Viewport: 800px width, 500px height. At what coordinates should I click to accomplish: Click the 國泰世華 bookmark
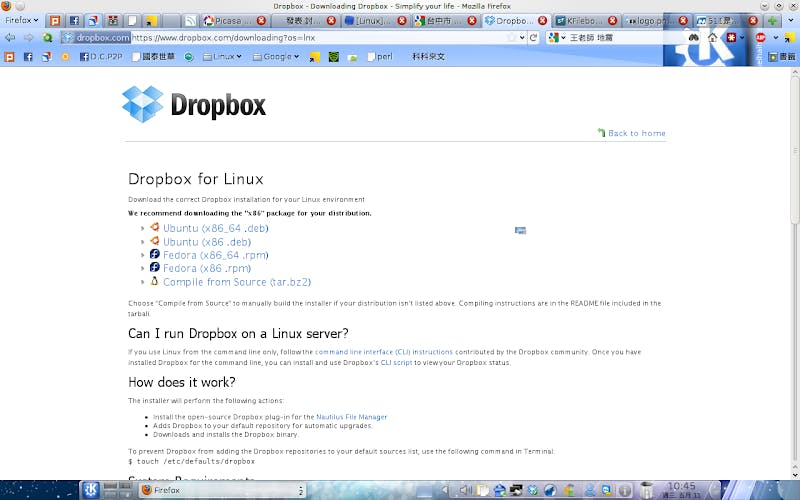(153, 57)
